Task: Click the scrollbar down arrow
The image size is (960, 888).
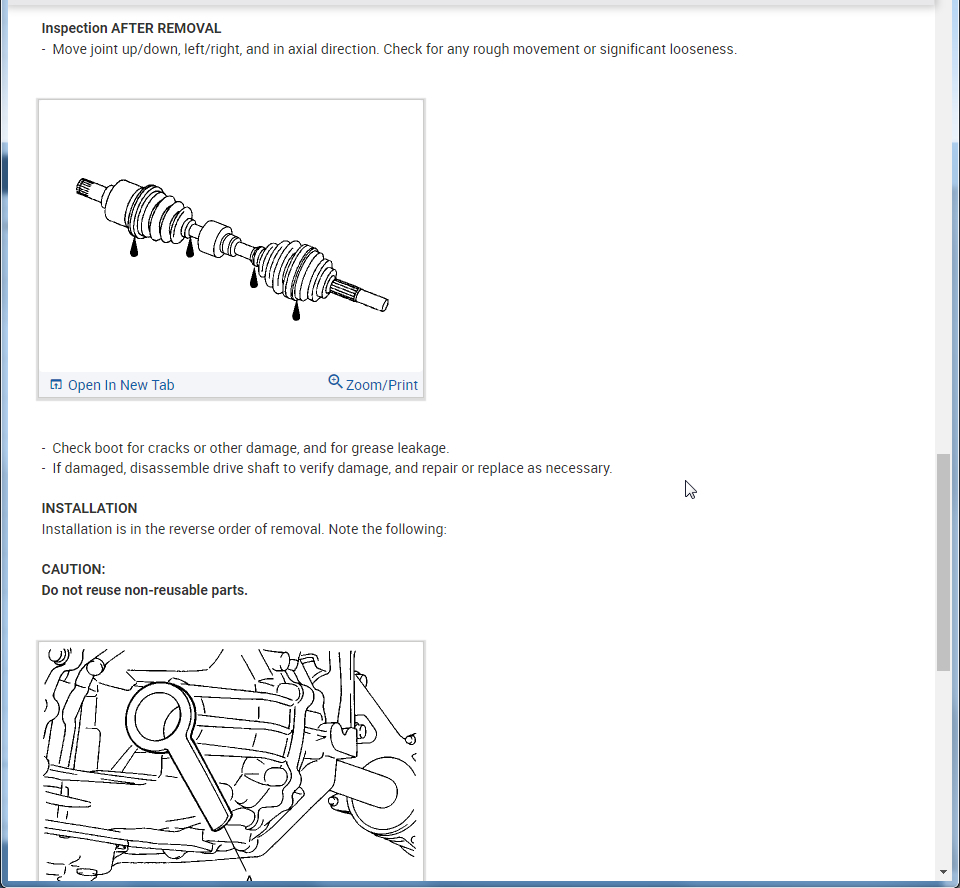Action: pos(943,872)
